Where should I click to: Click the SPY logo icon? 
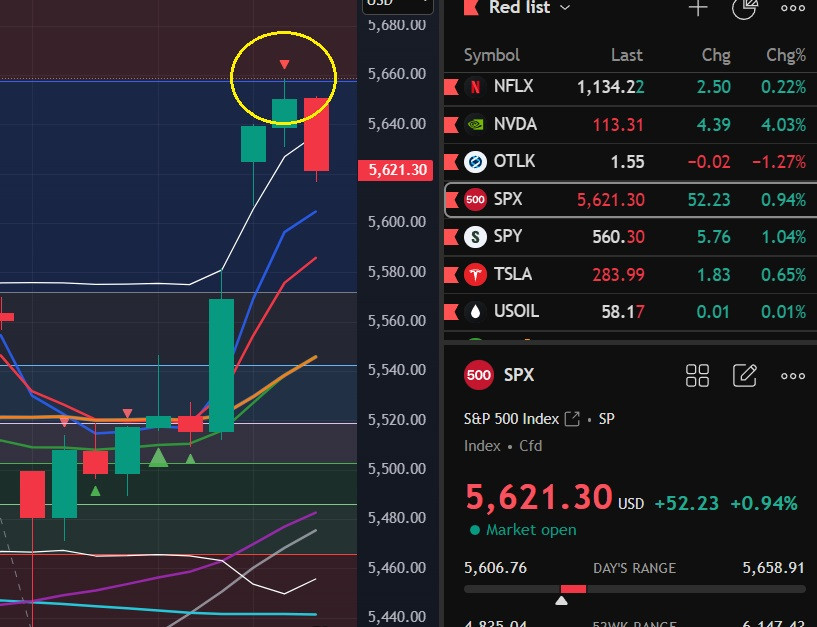[x=475, y=237]
